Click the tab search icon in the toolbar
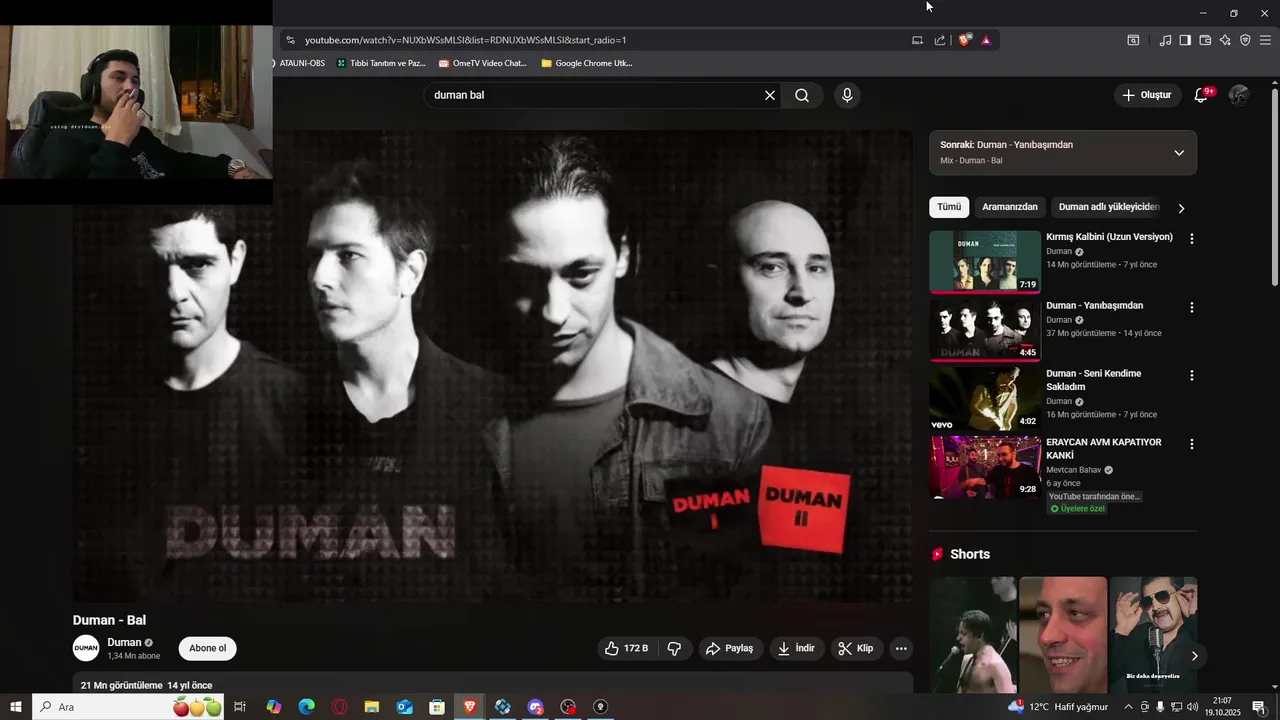The height and width of the screenshot is (720, 1280). [x=1133, y=40]
